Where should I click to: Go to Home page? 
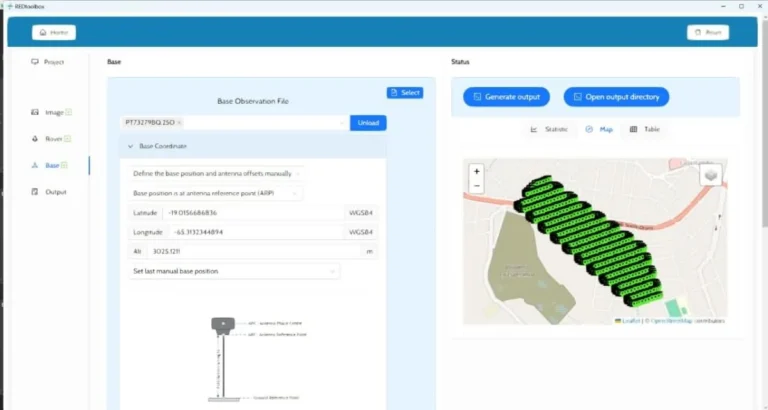[54, 32]
